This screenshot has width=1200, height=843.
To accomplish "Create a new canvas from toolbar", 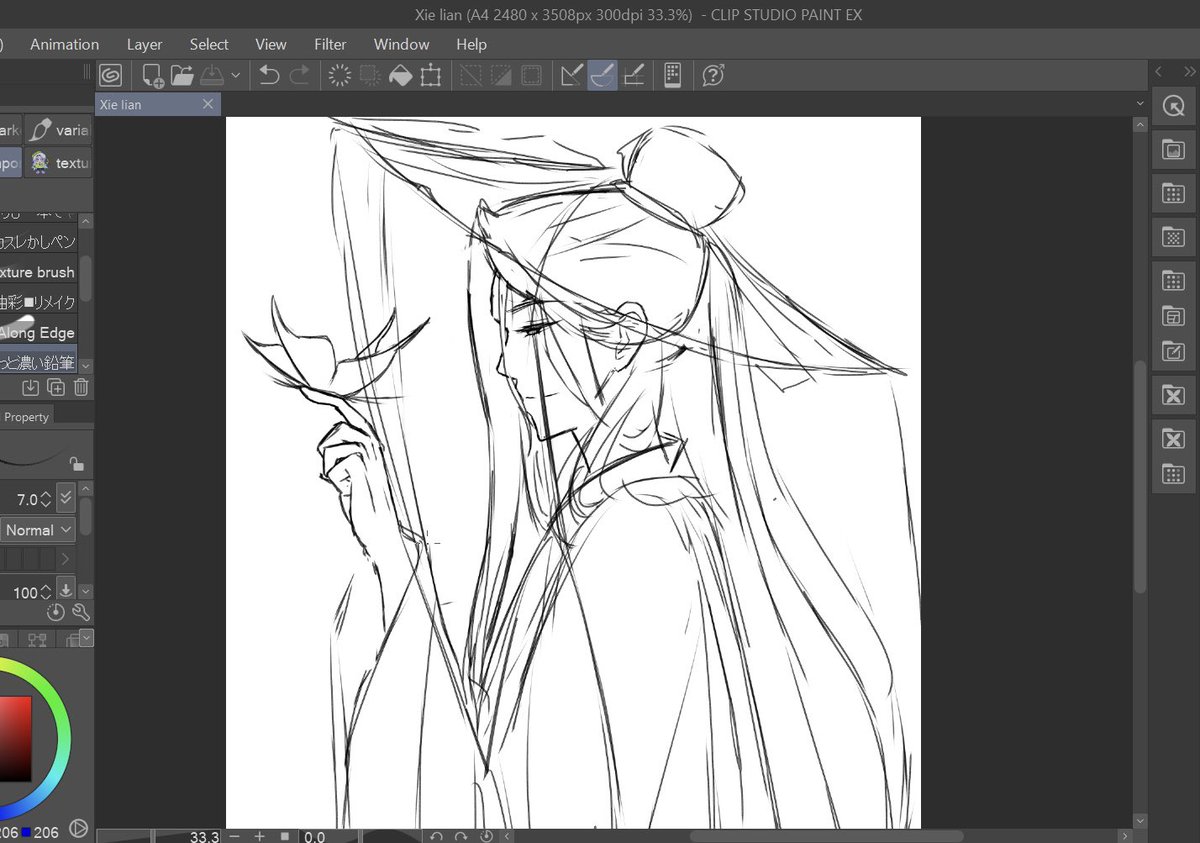I will (x=153, y=76).
